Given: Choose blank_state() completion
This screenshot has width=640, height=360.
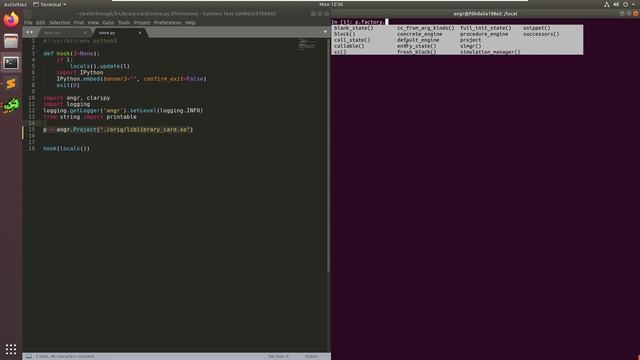Looking at the screenshot, I should click(x=353, y=28).
